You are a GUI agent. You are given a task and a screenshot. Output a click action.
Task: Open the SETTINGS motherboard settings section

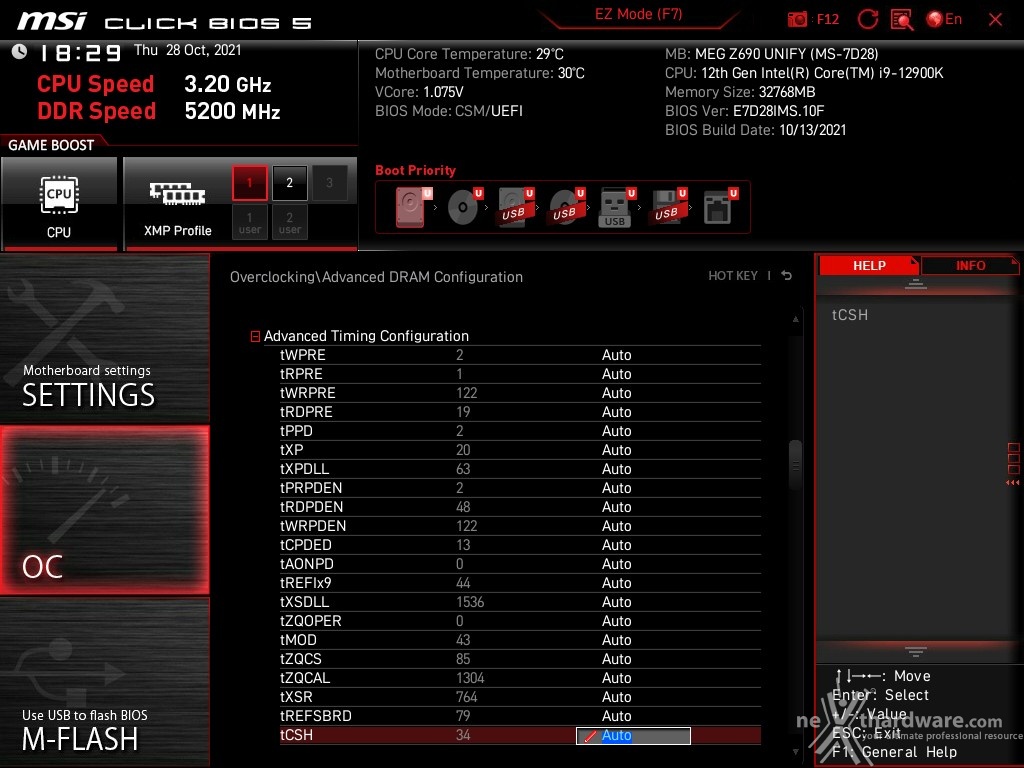104,338
